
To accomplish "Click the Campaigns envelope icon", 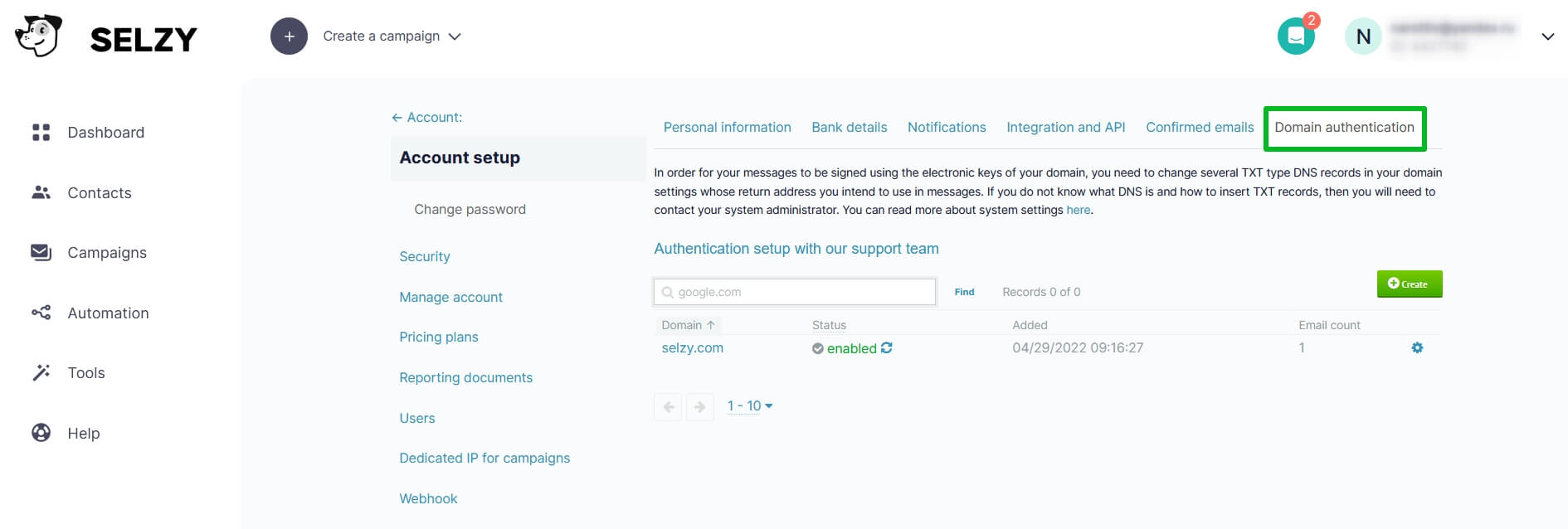I will click(x=41, y=252).
